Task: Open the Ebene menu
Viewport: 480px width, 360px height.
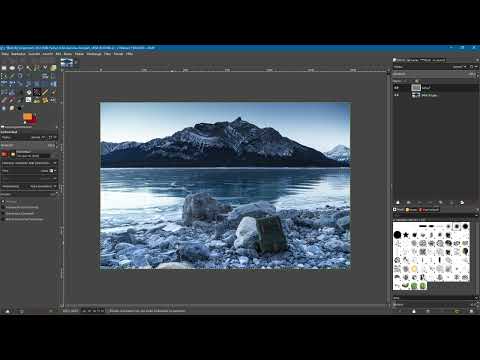Action: [x=68, y=54]
